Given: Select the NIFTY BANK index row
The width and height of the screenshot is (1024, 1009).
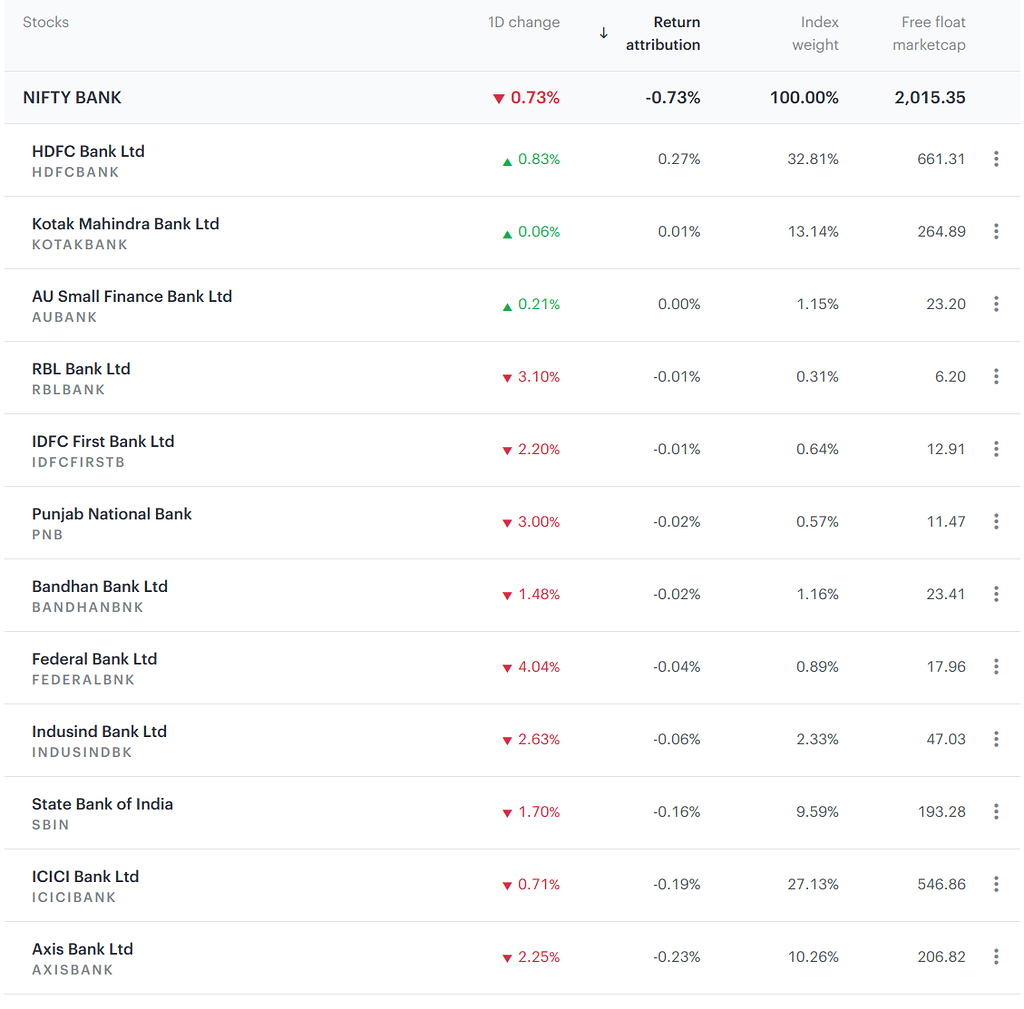Looking at the screenshot, I should (x=71, y=97).
